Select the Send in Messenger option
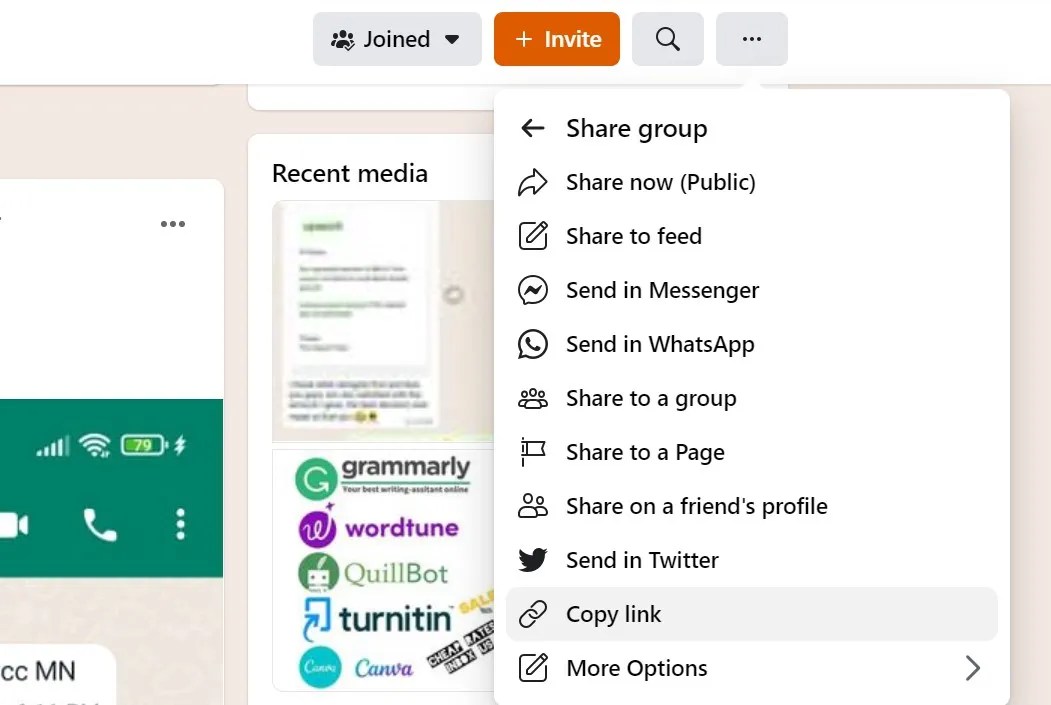1051x705 pixels. point(662,290)
